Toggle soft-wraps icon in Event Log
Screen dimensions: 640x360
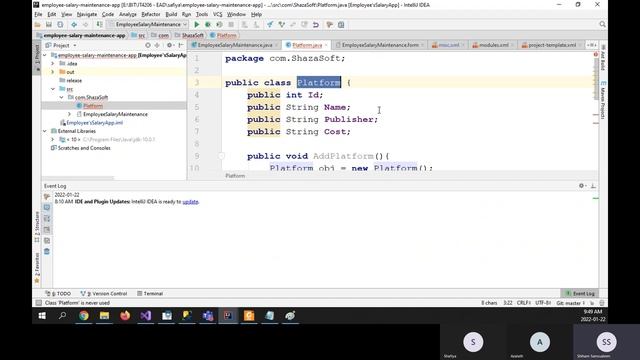coord(47,219)
